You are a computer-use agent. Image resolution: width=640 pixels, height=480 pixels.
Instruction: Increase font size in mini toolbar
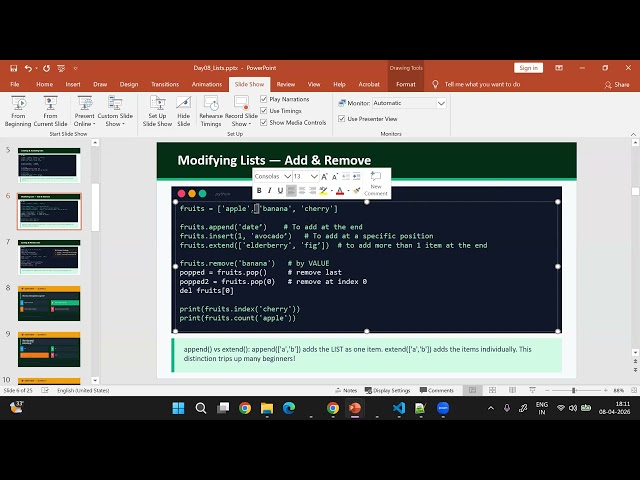[324, 177]
